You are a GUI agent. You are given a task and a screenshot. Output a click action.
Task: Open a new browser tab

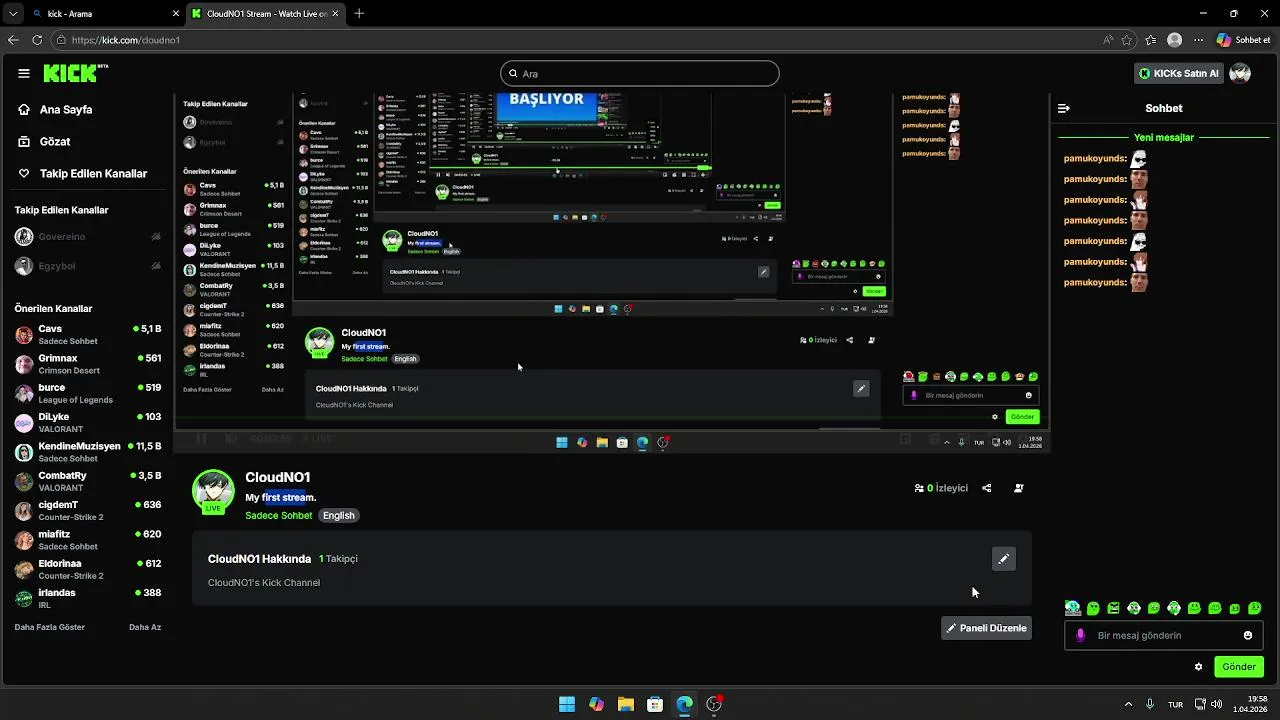tap(359, 14)
